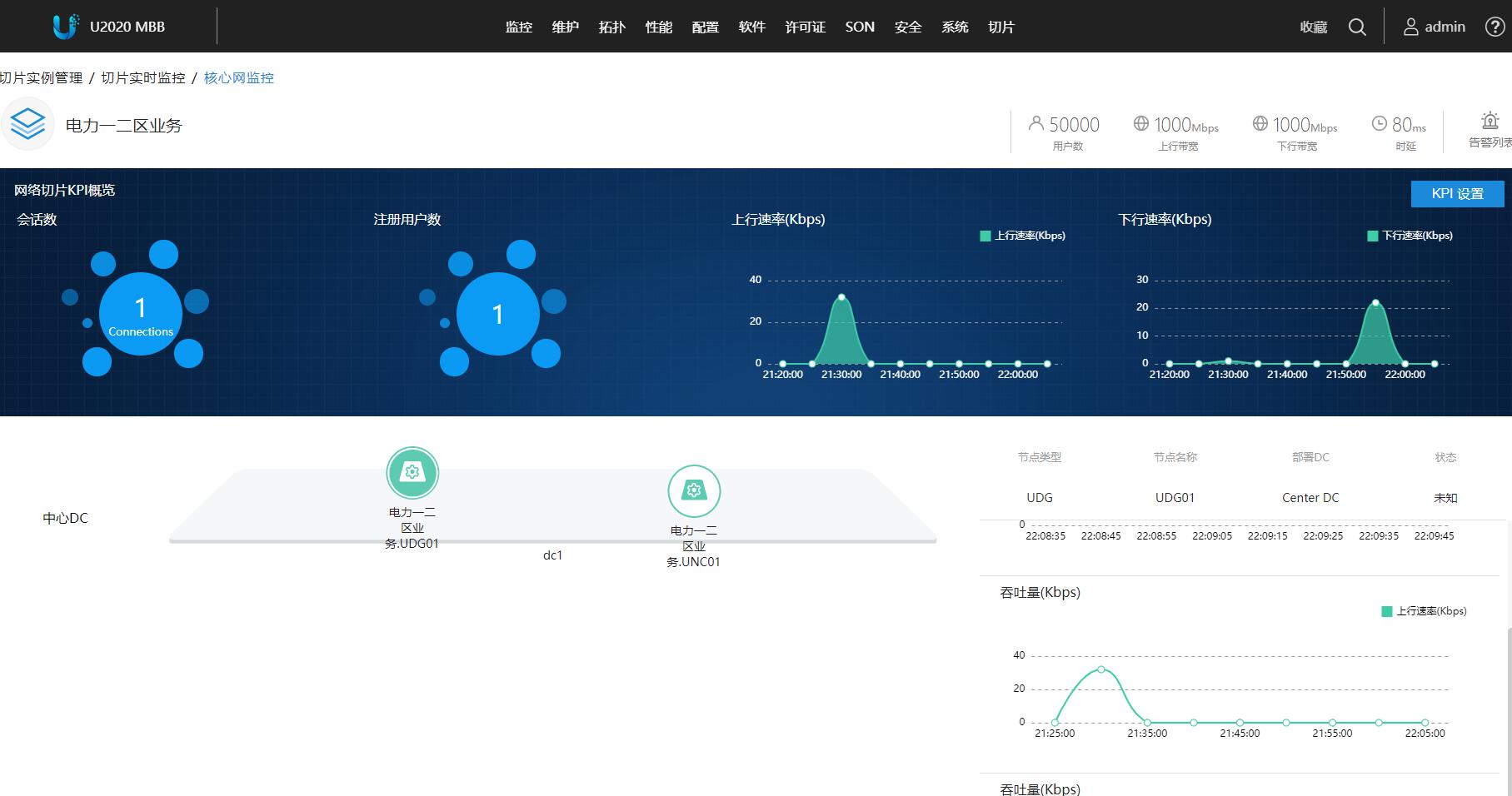
Task: Open the alarm list icon
Action: coord(1490,122)
